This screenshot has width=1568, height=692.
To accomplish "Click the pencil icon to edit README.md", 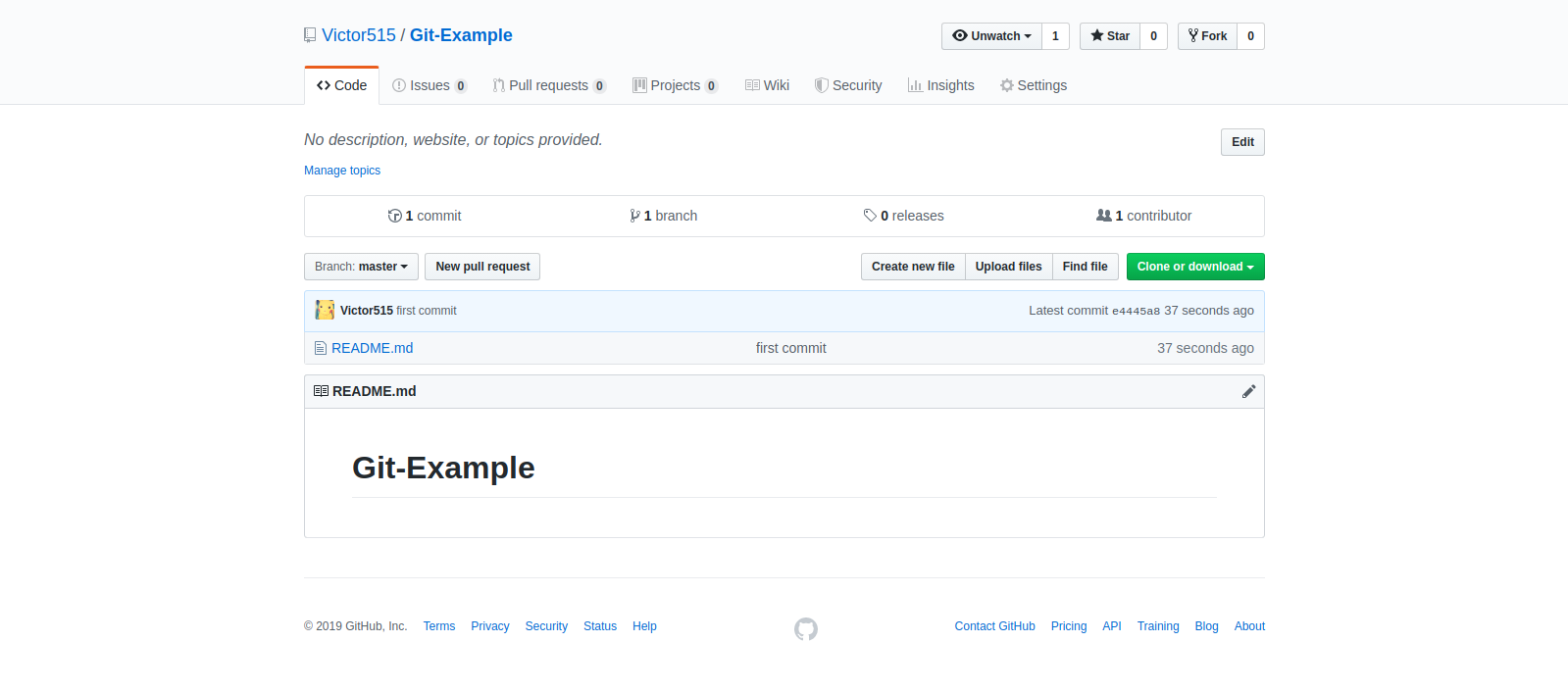I will [x=1248, y=391].
